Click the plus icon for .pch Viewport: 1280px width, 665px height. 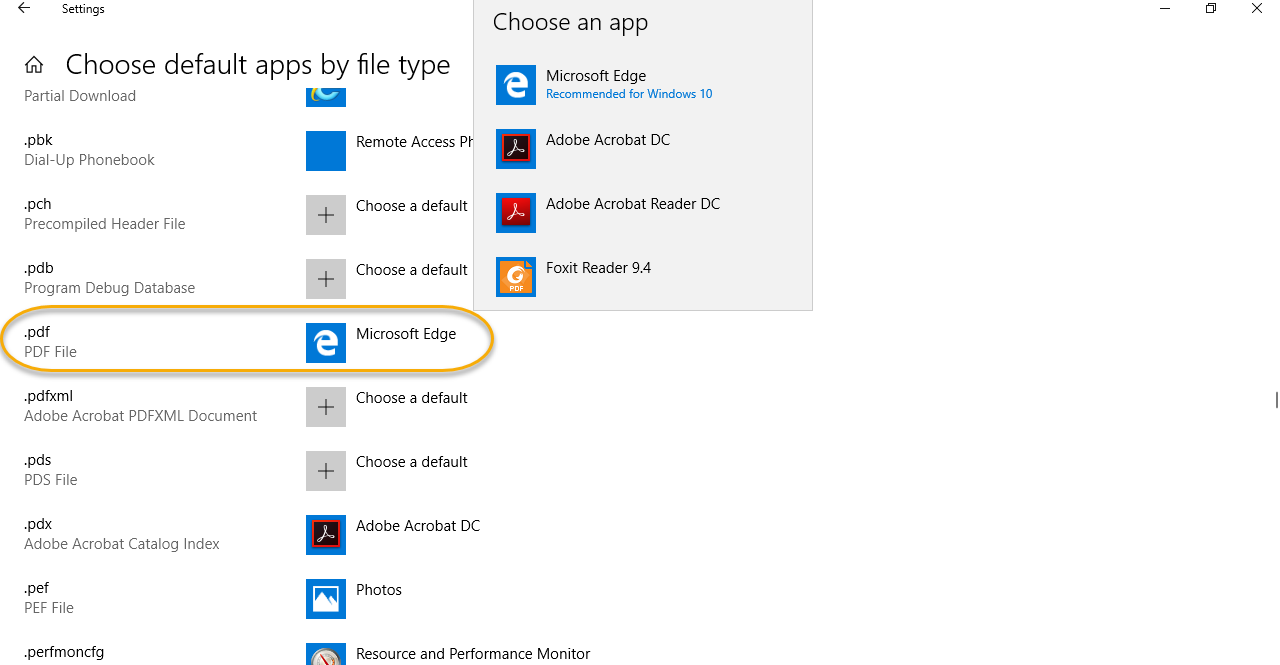(326, 215)
